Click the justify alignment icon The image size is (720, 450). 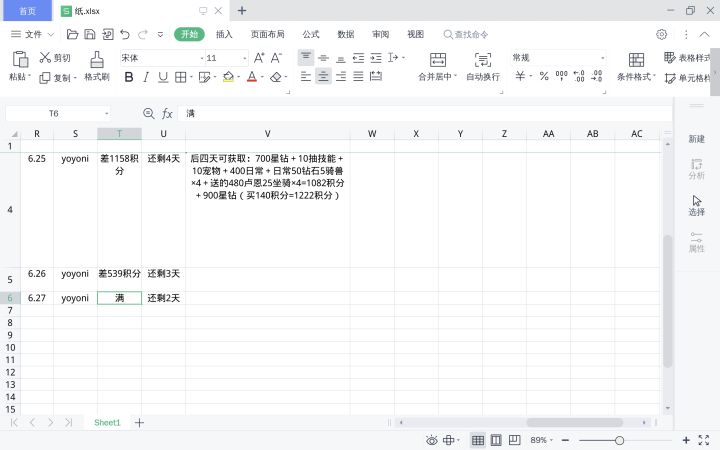pyautogui.click(x=358, y=77)
